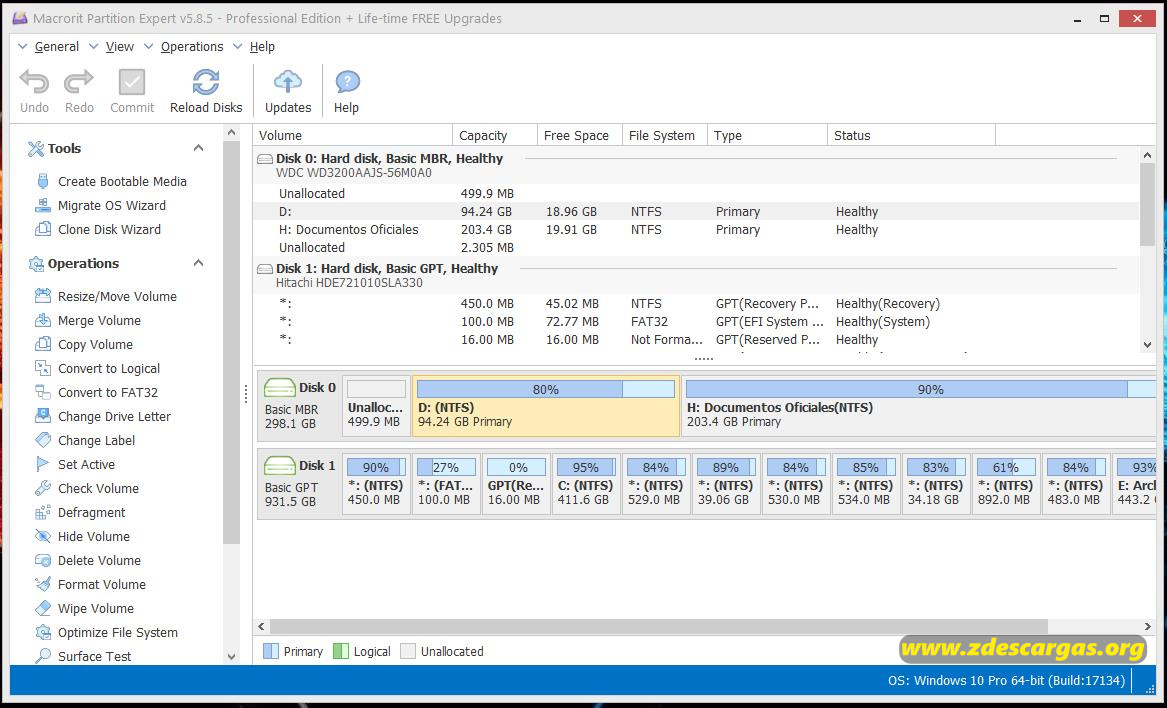Click the Format Volume icon
The height and width of the screenshot is (708, 1167).
43,584
